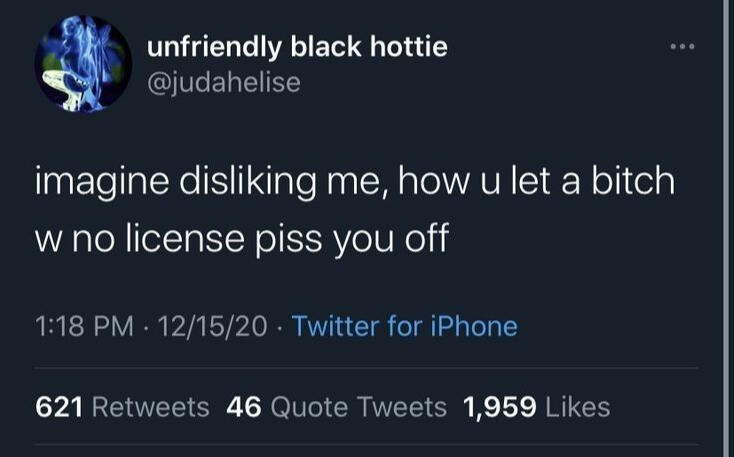Screen dimensions: 734x457
Task: Visit the @judahelise handle
Action: [224, 83]
